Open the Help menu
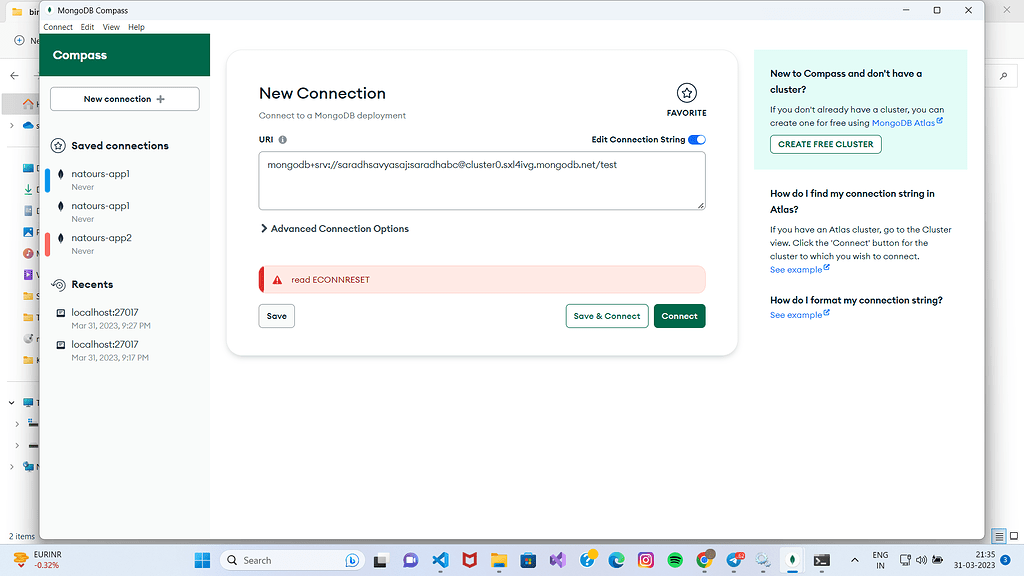1024x576 pixels. [x=136, y=27]
